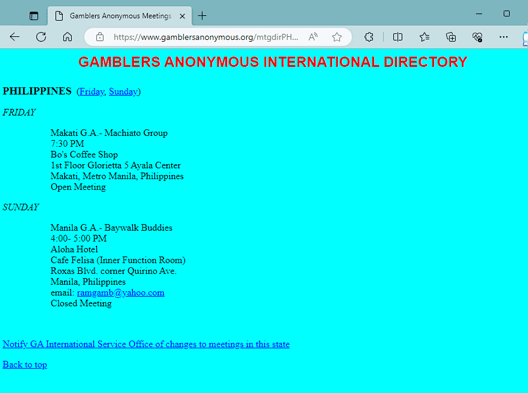Screen dimensions: 528x393
Task: Select the Gamblers Anonymous Meetings tab
Action: [x=120, y=16]
